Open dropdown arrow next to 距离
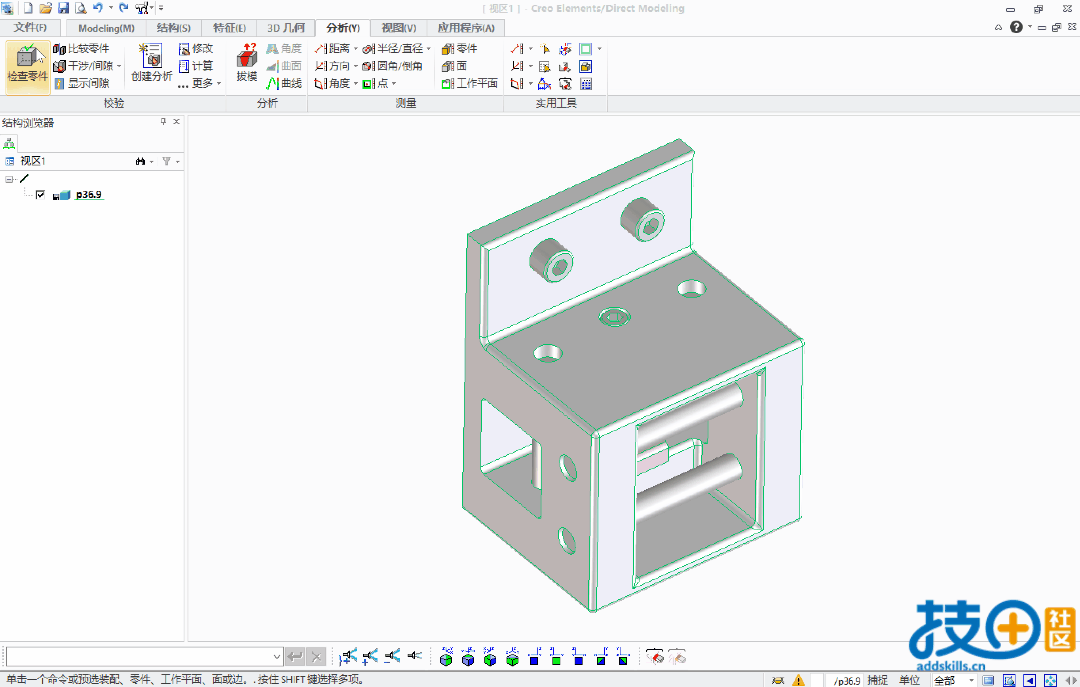 pos(355,49)
